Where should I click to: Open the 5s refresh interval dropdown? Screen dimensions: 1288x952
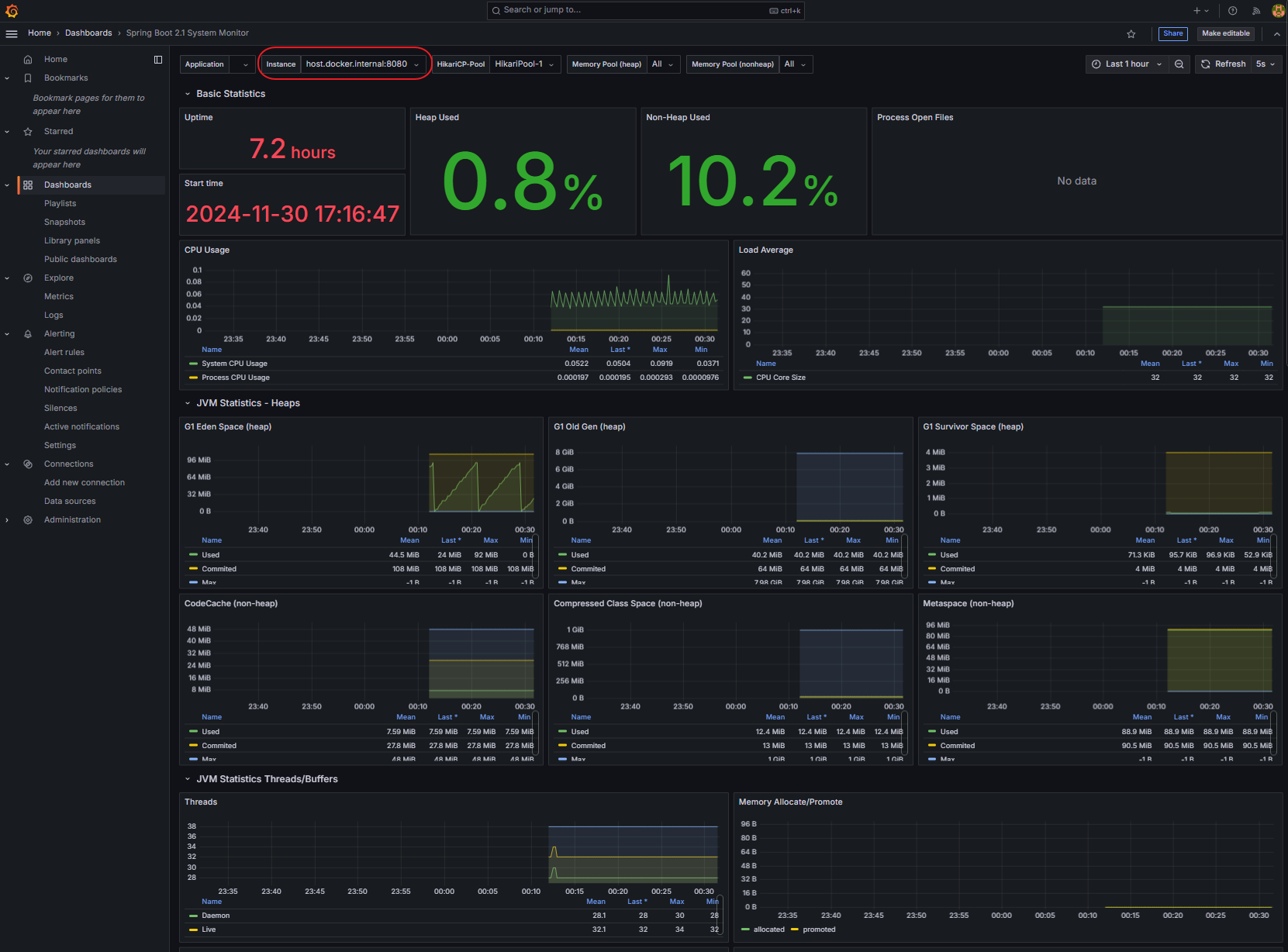(1266, 64)
